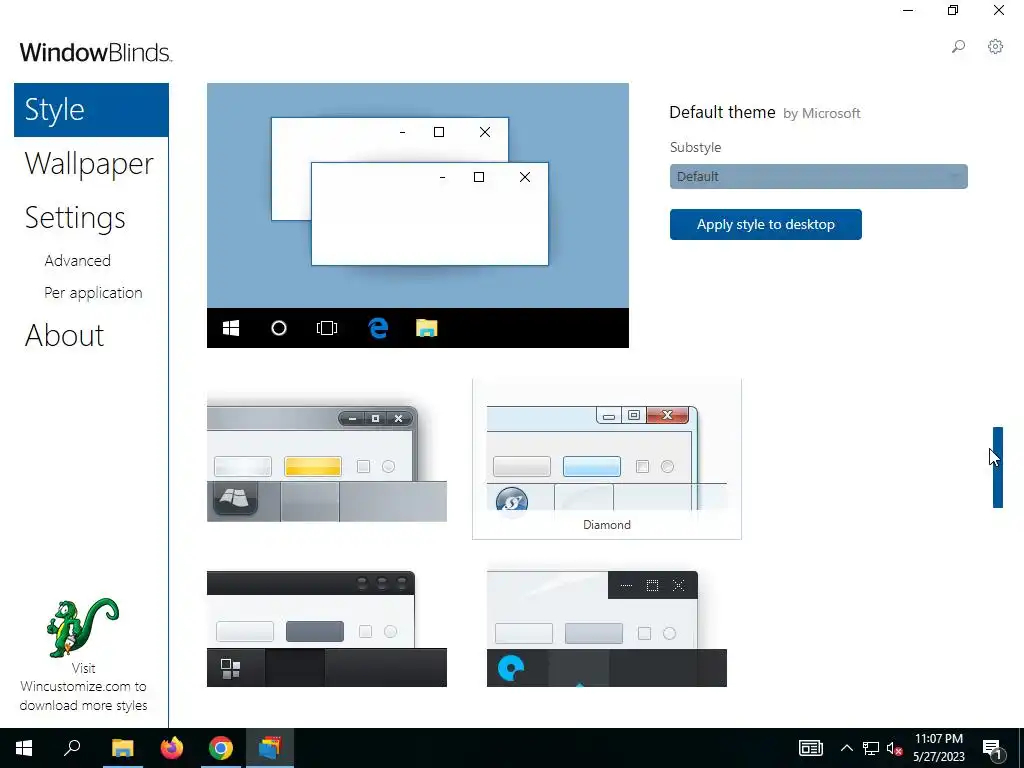This screenshot has width=1024, height=768.
Task: Open the WindowBlinds gear settings icon
Action: tap(995, 46)
